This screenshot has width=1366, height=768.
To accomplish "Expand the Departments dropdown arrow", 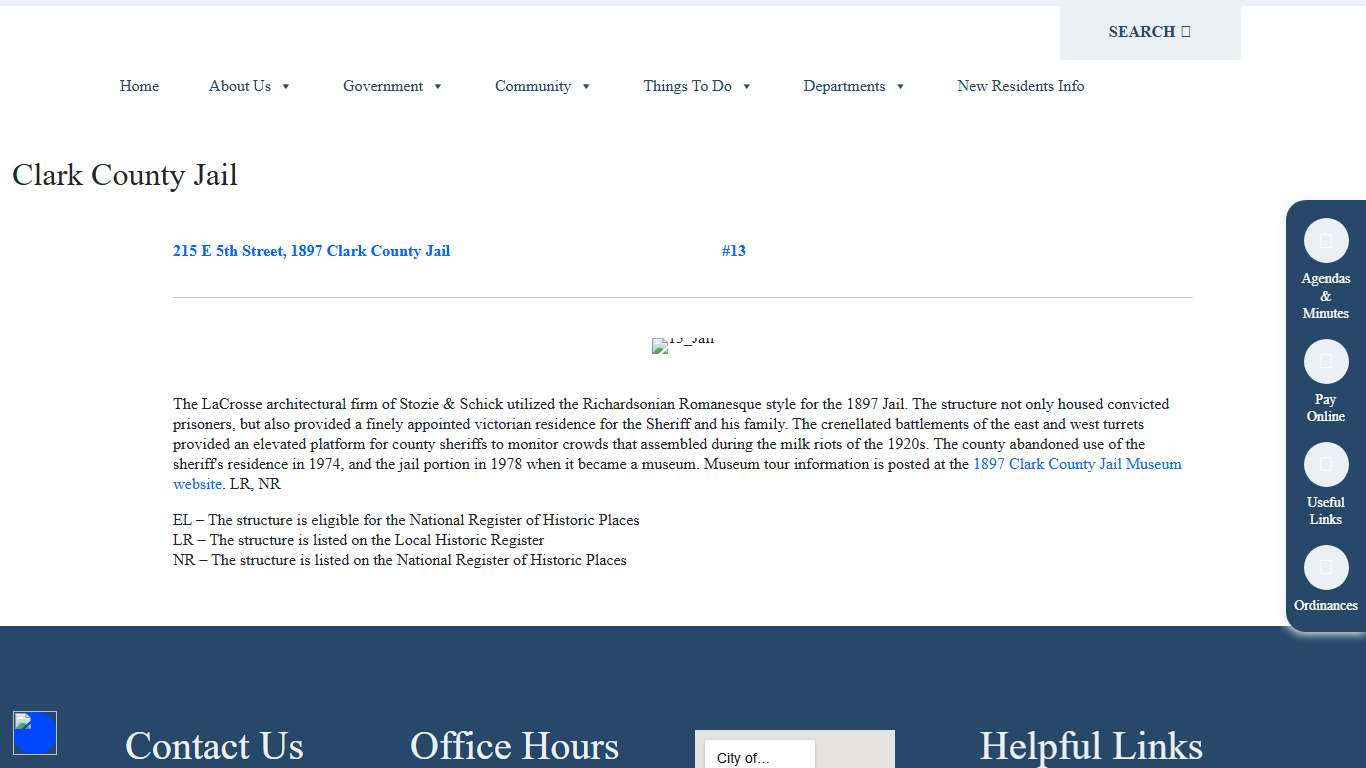I will [x=901, y=86].
